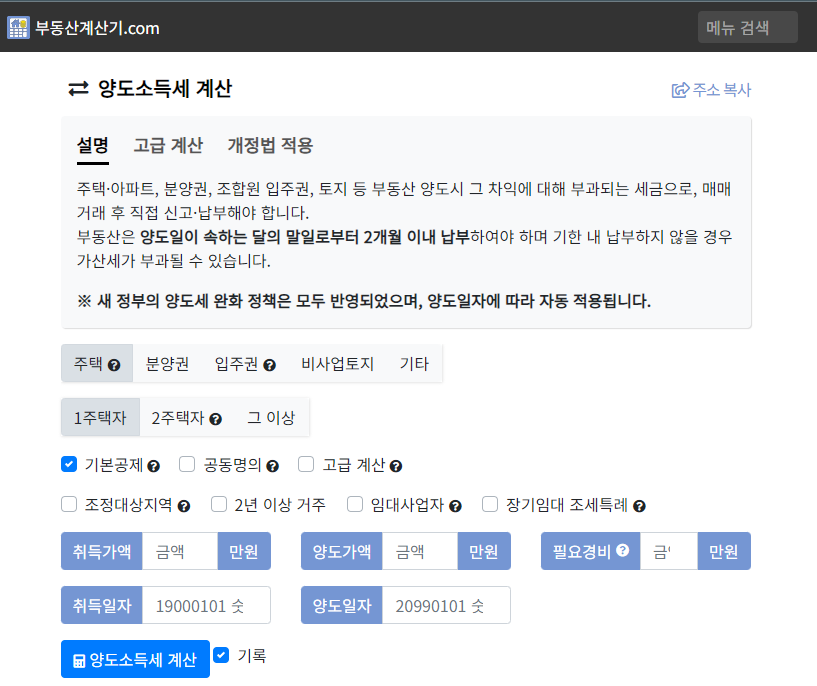Click help icon next to 장기임대 조세특례
817x686 pixels.
point(639,506)
